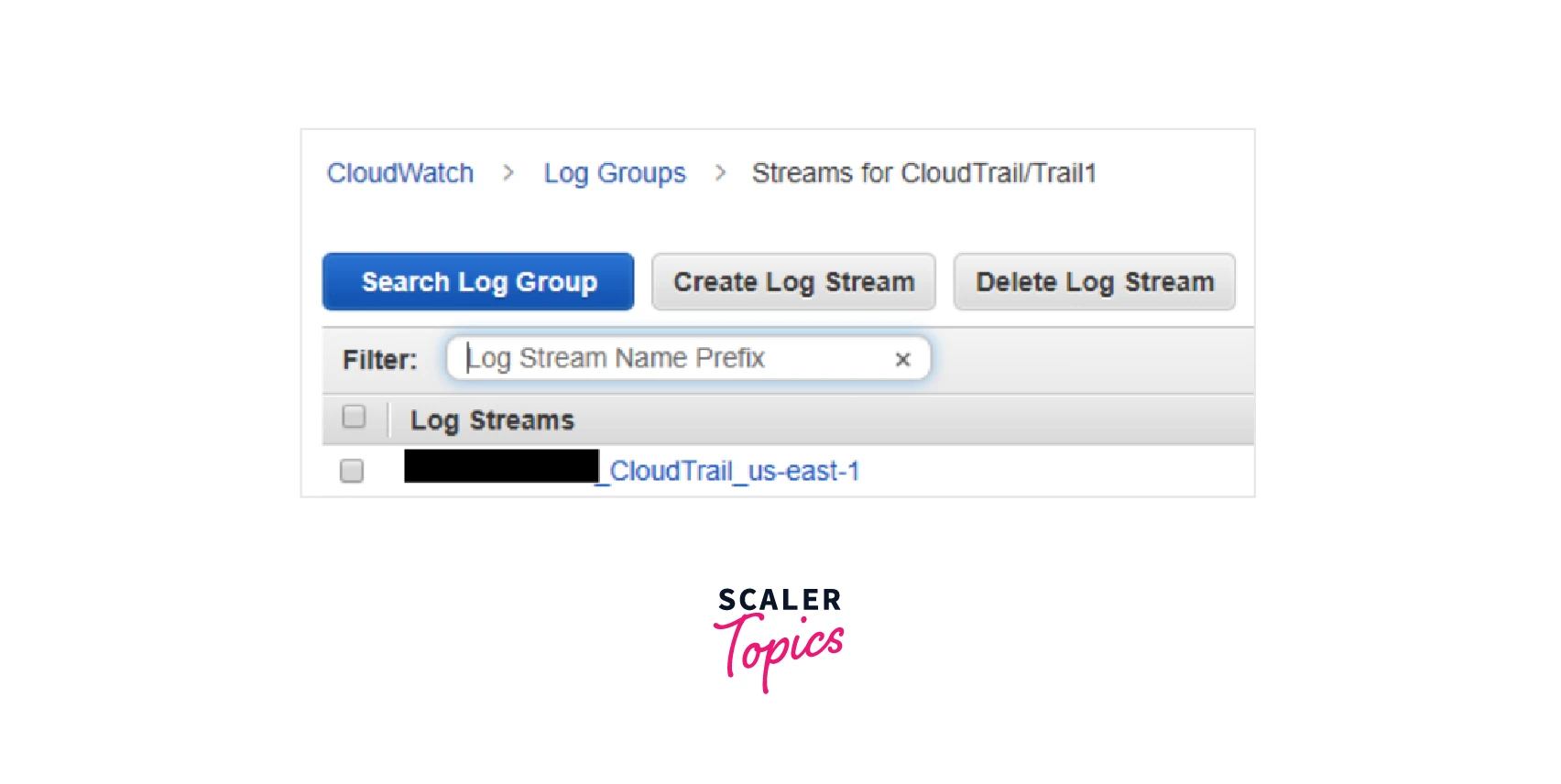Click the Filter: label
This screenshot has width=1561, height=784.
coord(379,360)
